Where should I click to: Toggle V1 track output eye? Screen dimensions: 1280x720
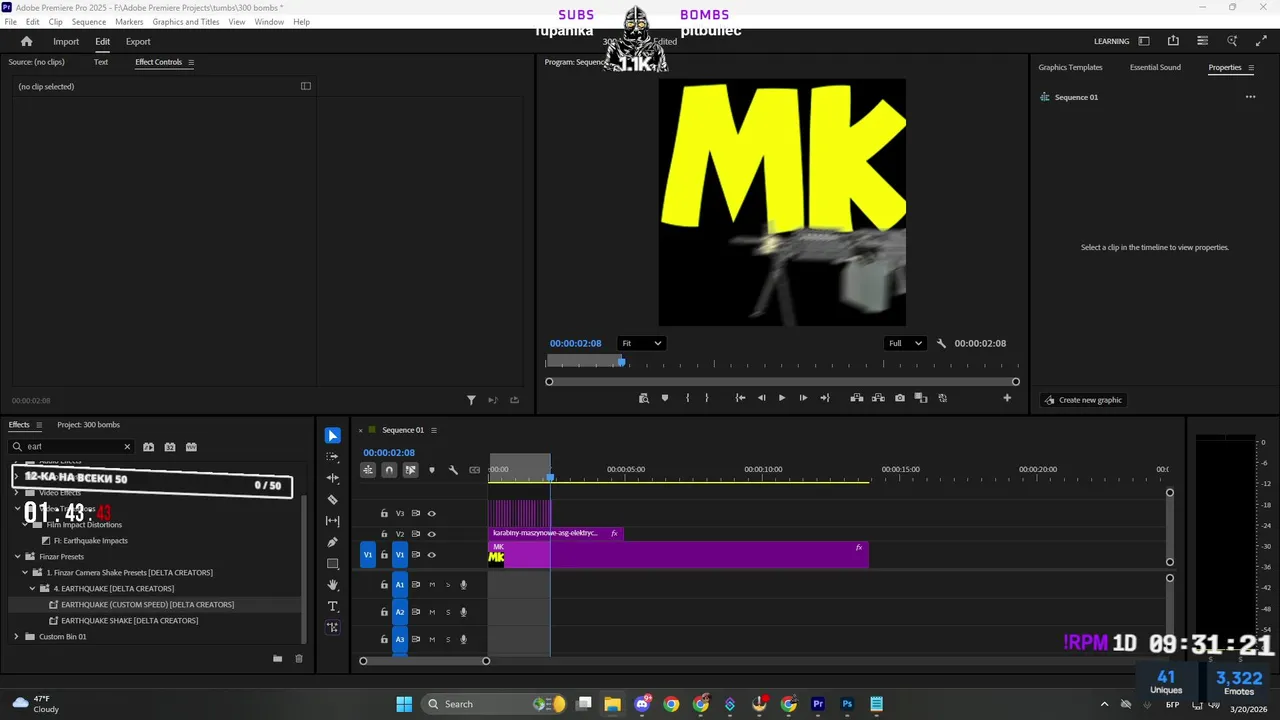click(431, 555)
